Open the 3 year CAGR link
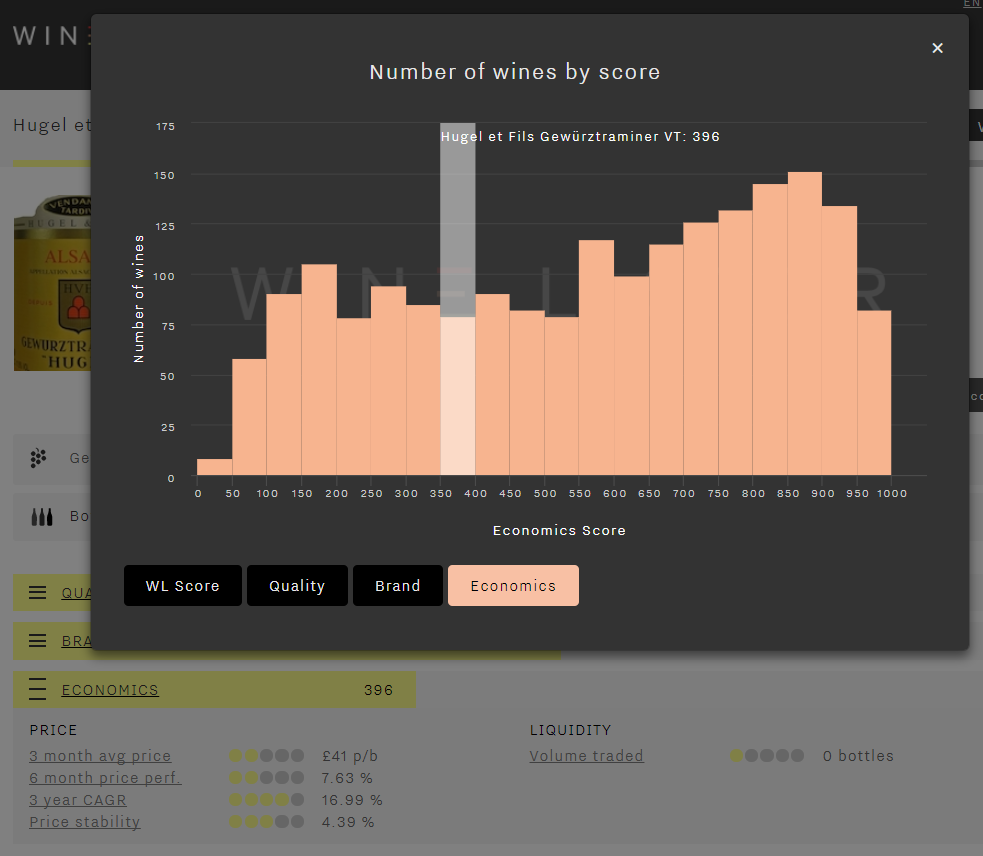The image size is (983, 856). [78, 800]
